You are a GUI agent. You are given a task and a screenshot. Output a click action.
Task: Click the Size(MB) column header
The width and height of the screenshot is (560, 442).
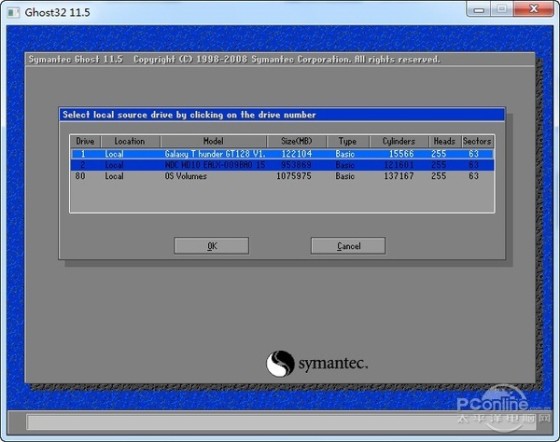pyautogui.click(x=296, y=141)
